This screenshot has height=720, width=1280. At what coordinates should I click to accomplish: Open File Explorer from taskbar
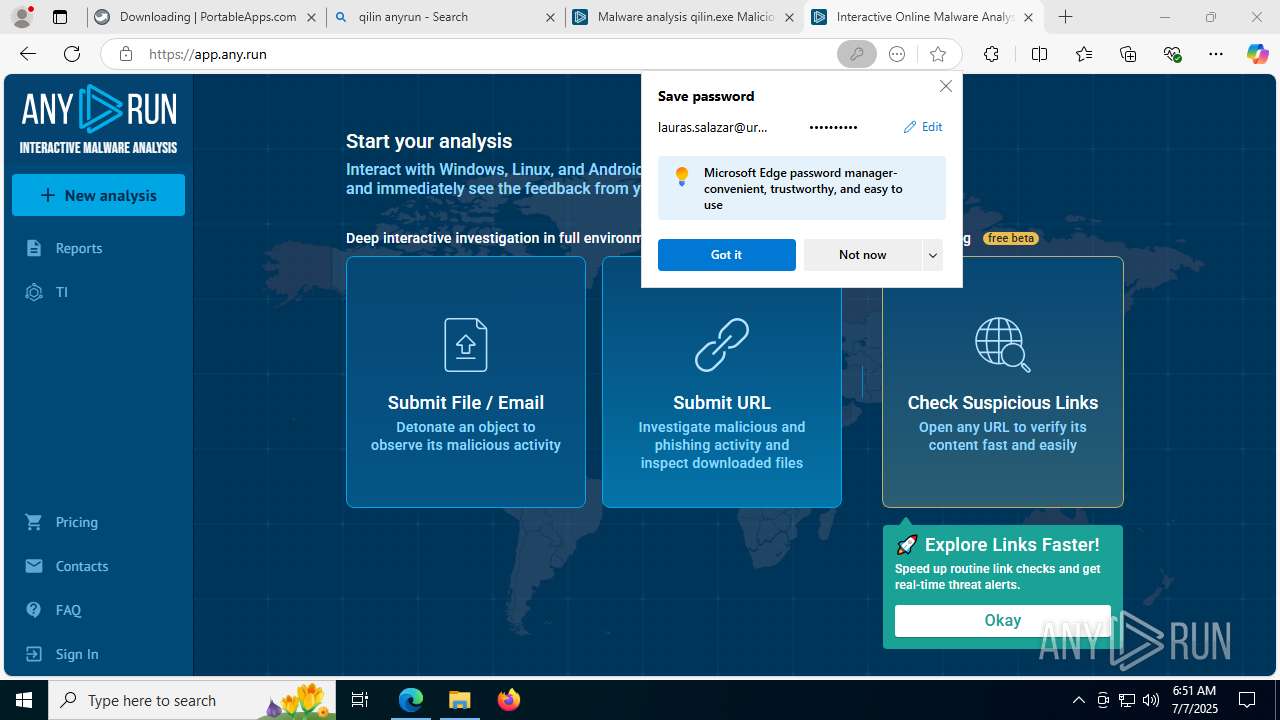click(x=459, y=700)
